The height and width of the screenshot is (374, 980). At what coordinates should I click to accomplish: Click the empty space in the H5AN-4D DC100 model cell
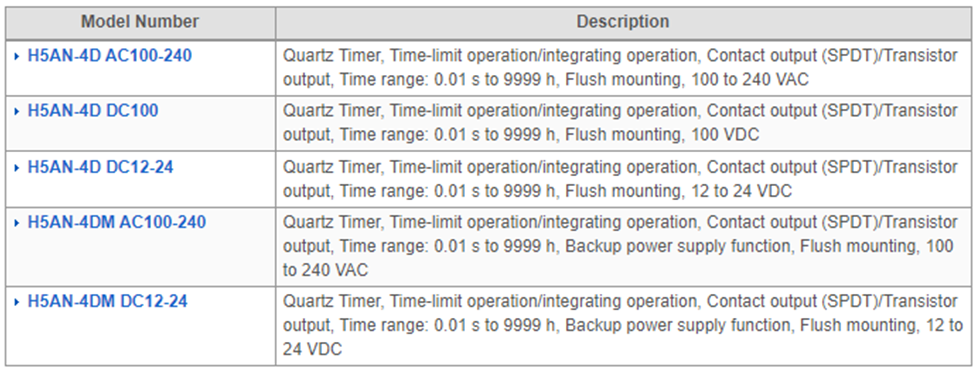[140, 134]
